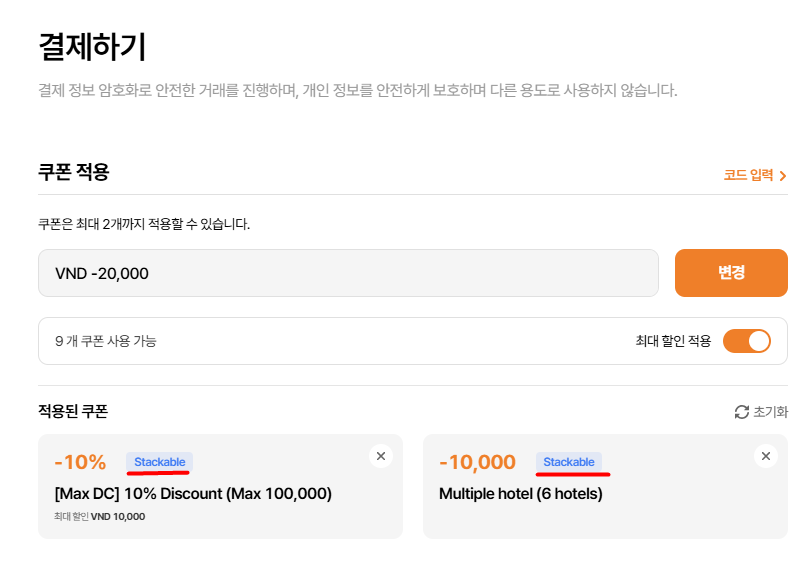Select the -10% discount value
This screenshot has height=576, width=811.
click(80, 462)
